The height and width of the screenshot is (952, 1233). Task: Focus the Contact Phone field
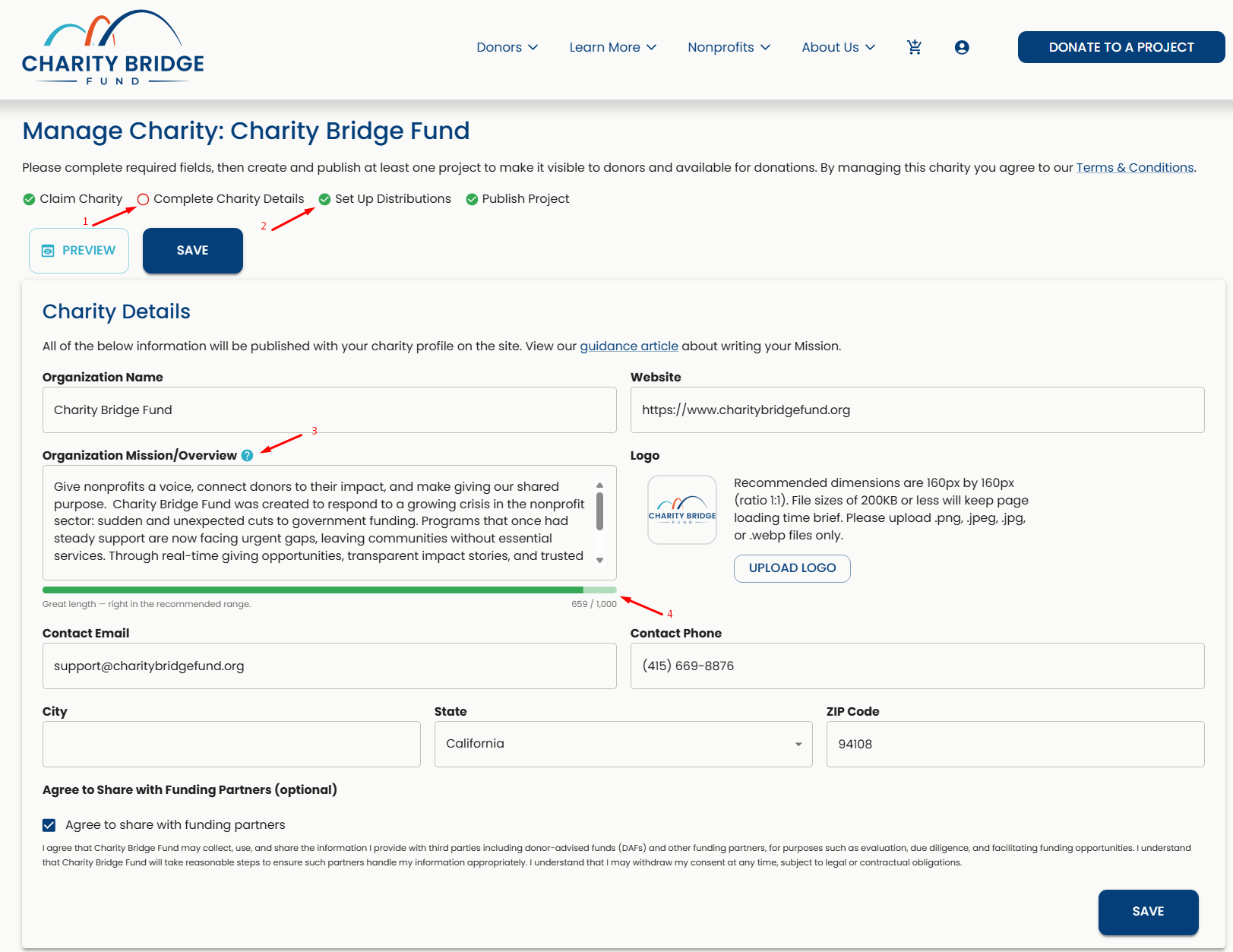[x=918, y=666]
